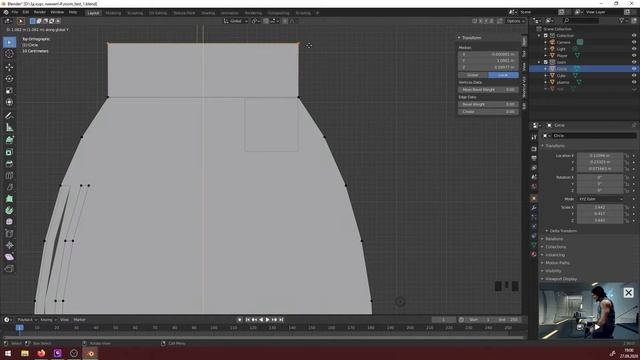Select the Scale tool

coord(9,90)
